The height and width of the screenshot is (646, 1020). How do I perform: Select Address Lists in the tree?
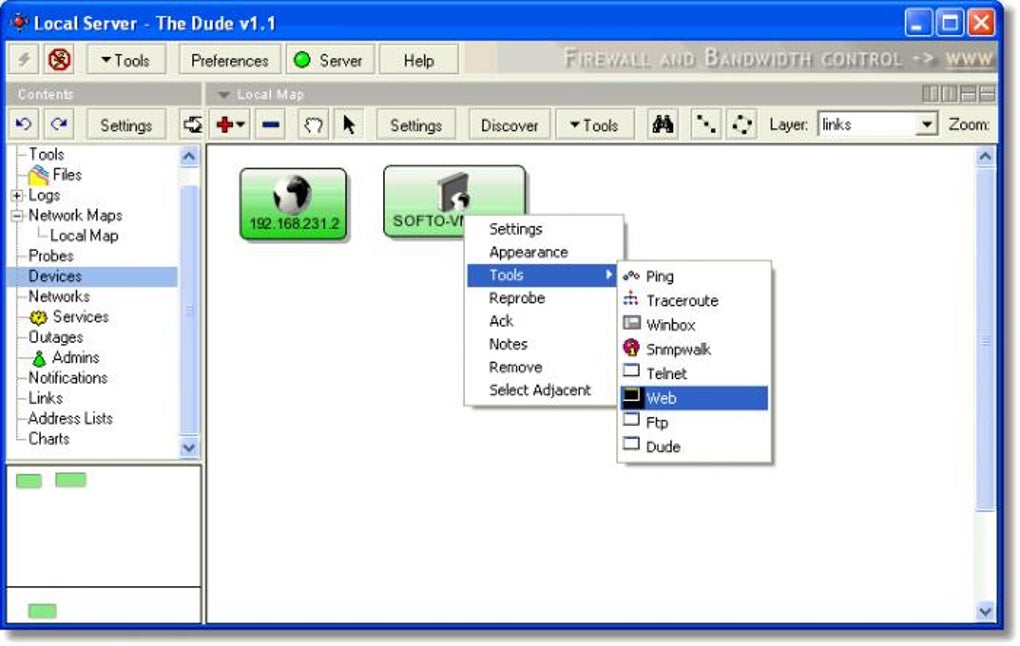click(x=70, y=418)
